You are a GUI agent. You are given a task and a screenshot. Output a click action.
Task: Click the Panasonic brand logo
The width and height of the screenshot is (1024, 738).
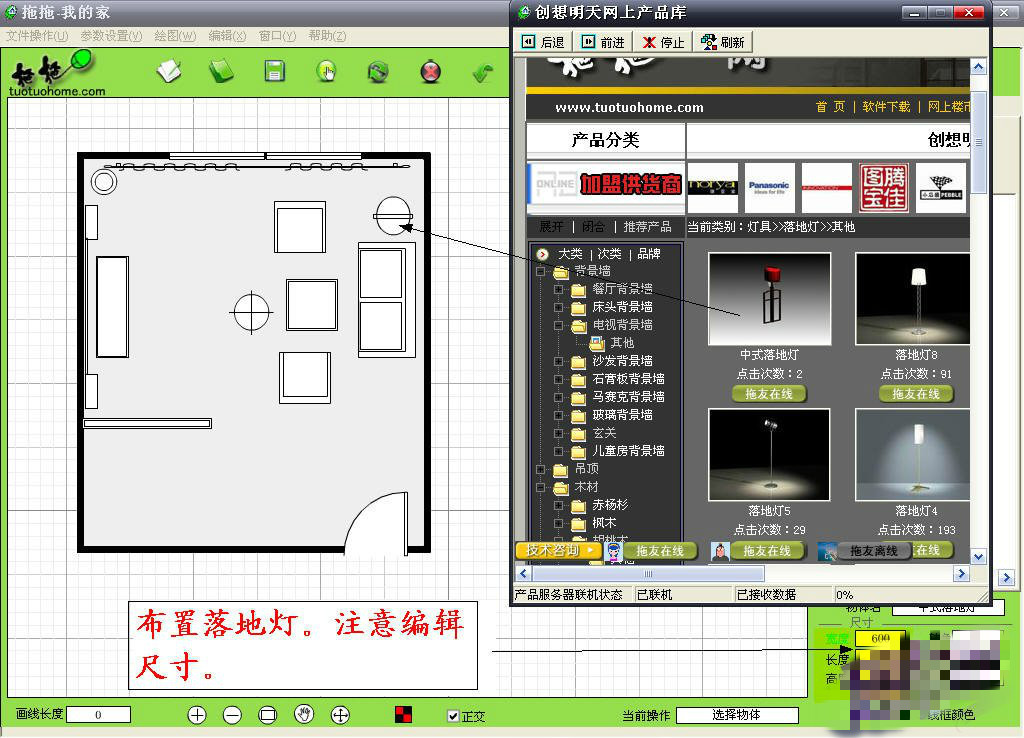pyautogui.click(x=769, y=188)
